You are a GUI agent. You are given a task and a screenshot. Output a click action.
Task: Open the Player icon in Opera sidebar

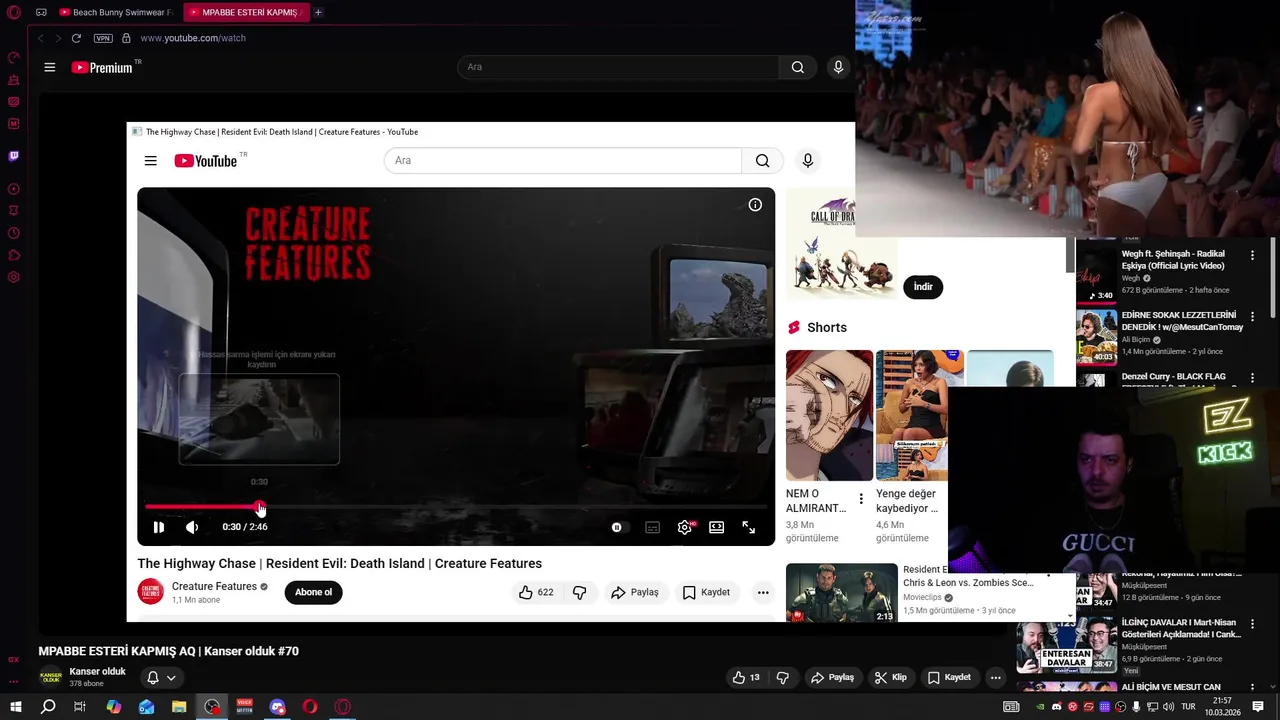pyautogui.click(x=14, y=189)
